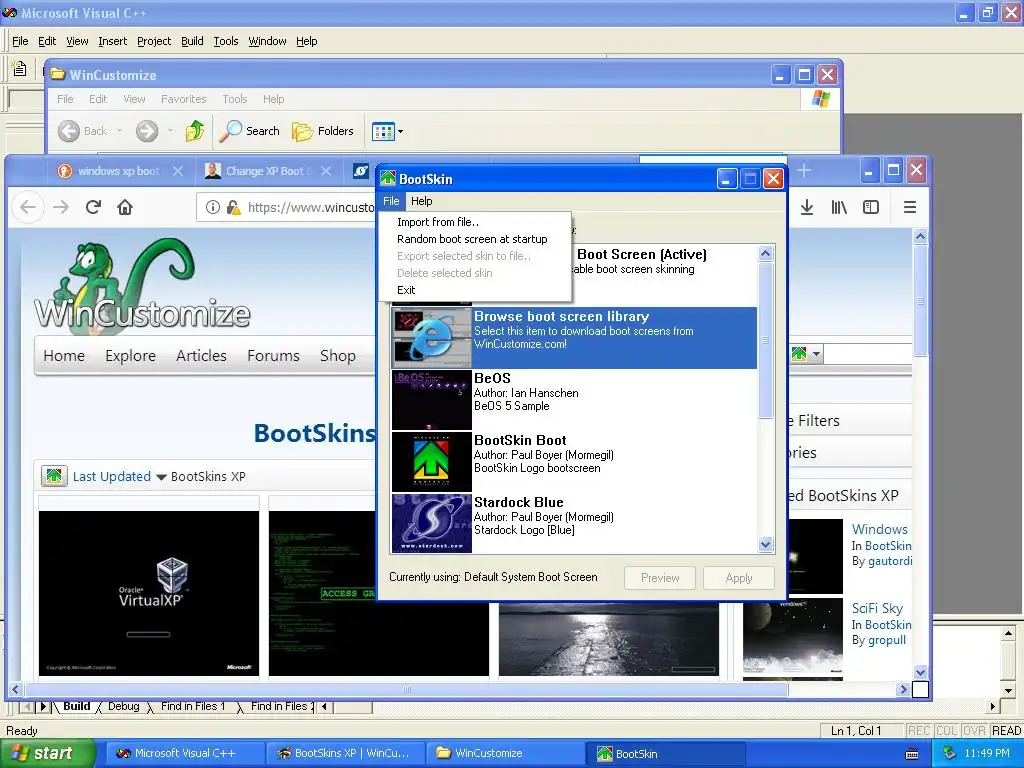Image resolution: width=1024 pixels, height=768 pixels.
Task: Reload the page in Firefox
Action: (93, 207)
